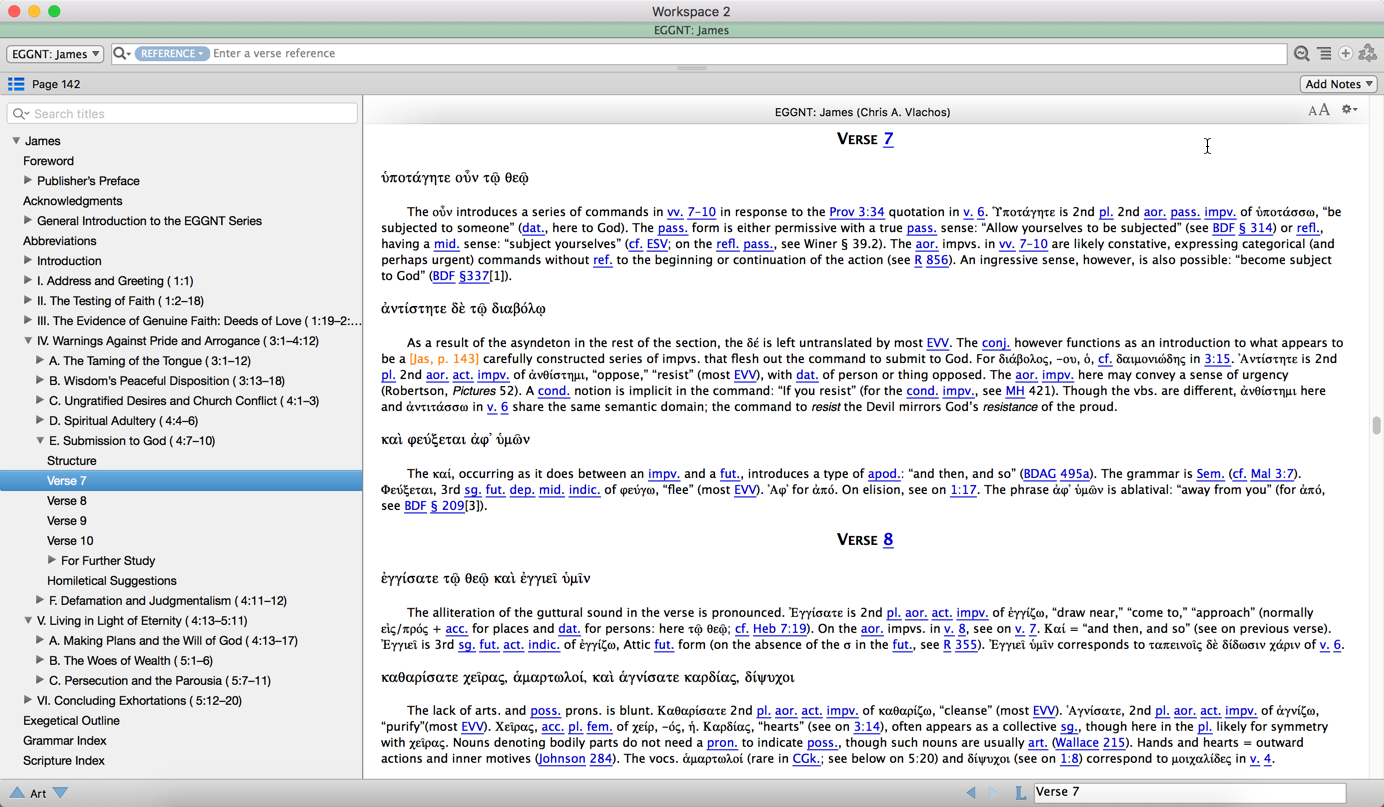The width and height of the screenshot is (1384, 807).
Task: Click the Search titles field
Action: 182,114
